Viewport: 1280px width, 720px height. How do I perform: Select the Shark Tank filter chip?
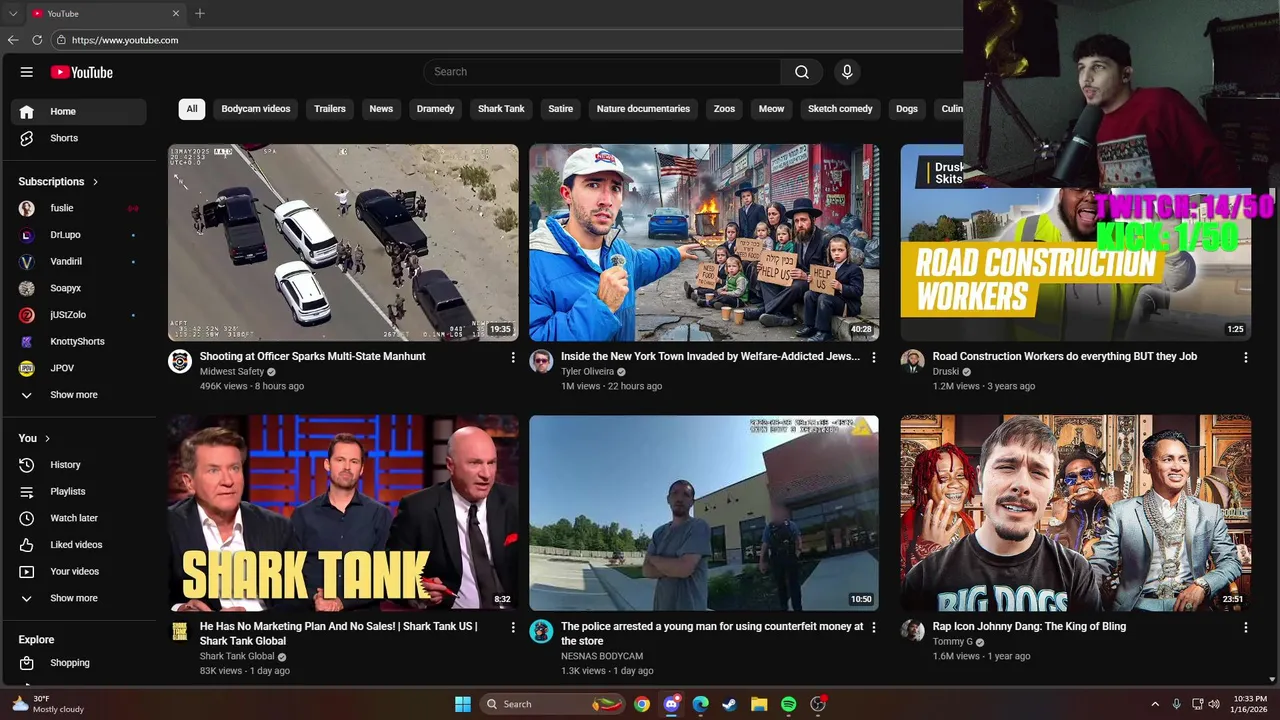[x=501, y=109]
